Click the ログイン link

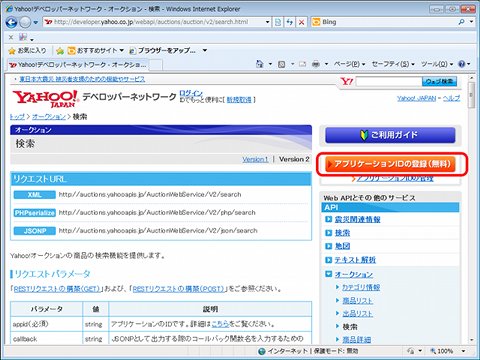[x=191, y=93]
